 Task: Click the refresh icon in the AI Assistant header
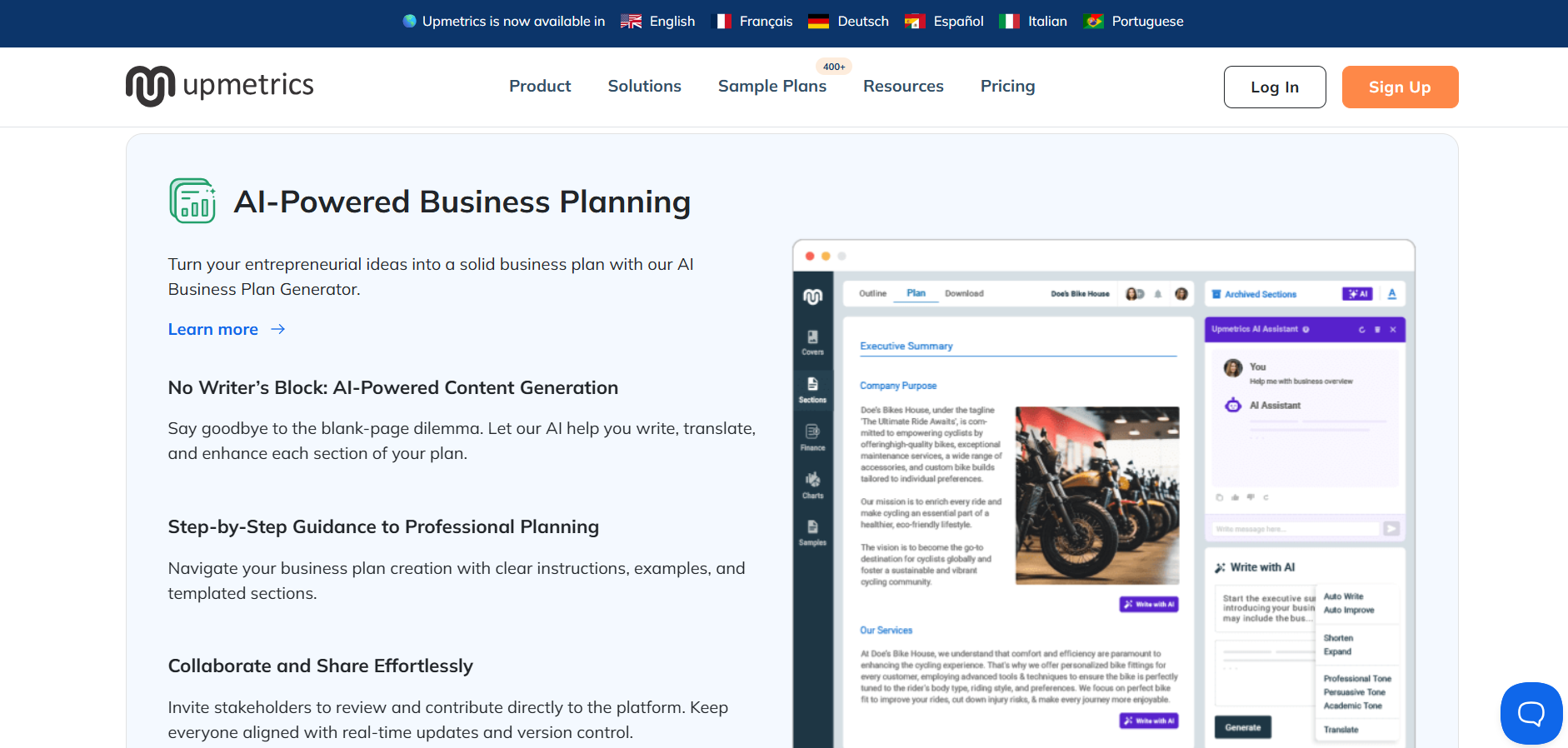click(x=1362, y=330)
